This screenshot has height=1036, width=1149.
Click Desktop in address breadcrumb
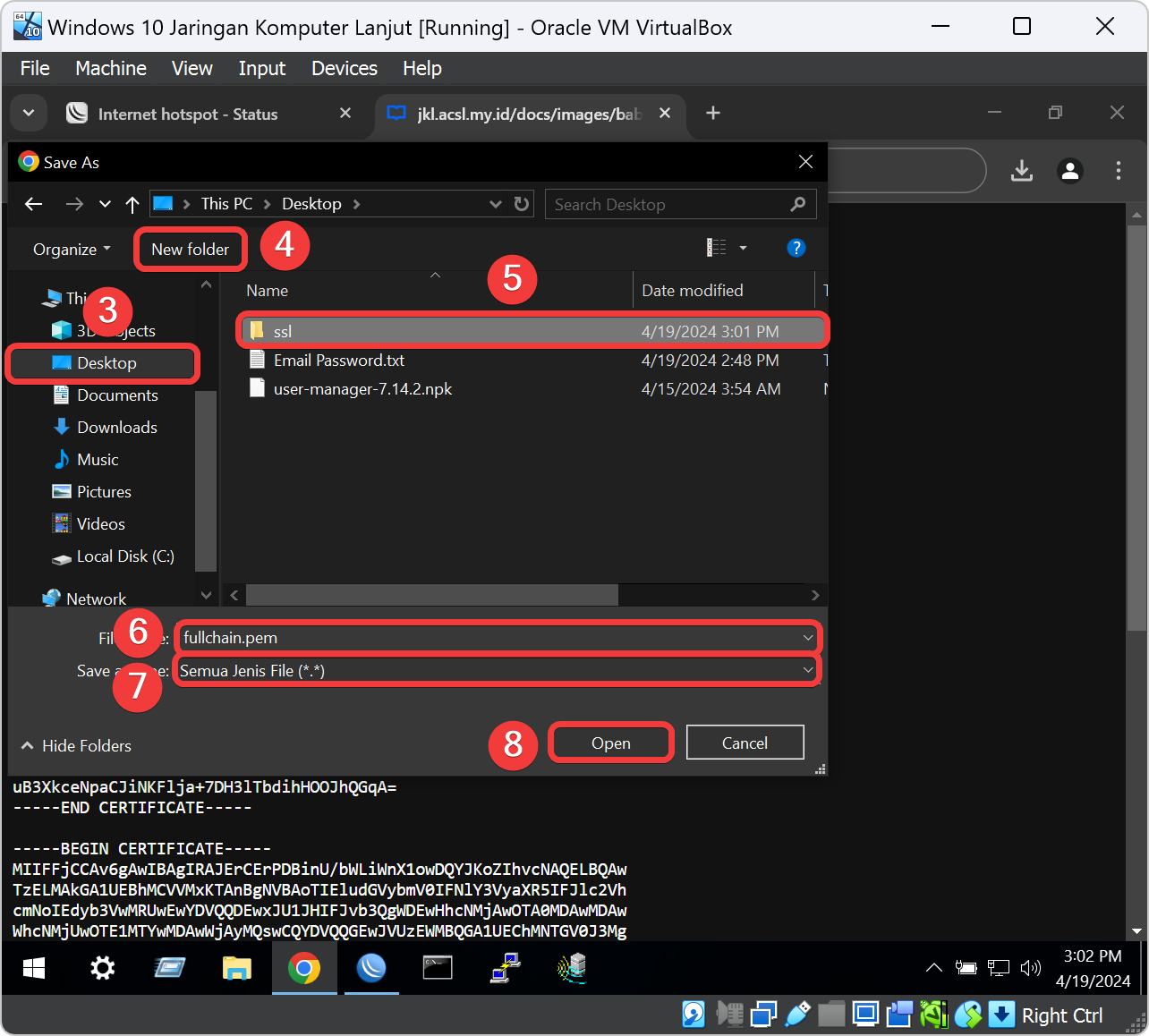point(311,204)
